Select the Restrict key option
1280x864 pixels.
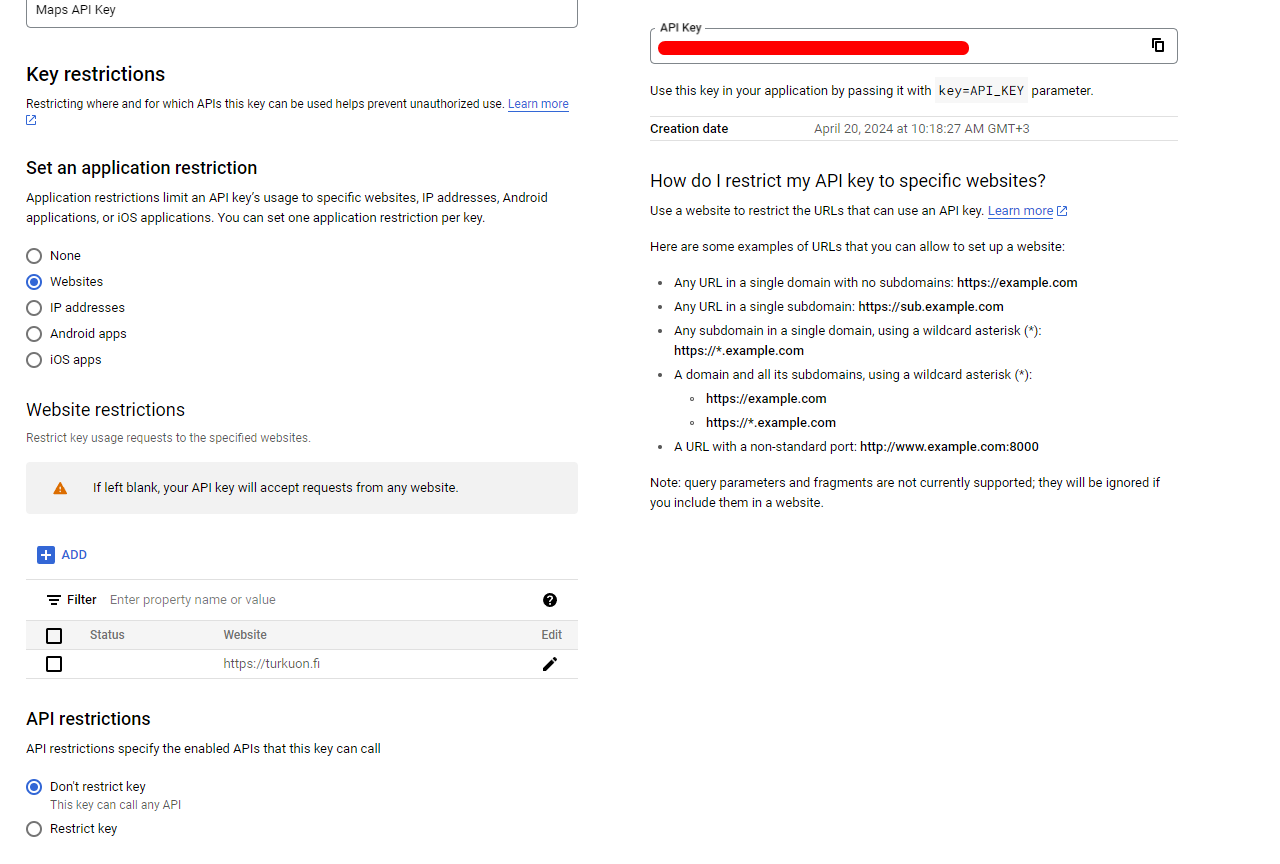tap(34, 829)
